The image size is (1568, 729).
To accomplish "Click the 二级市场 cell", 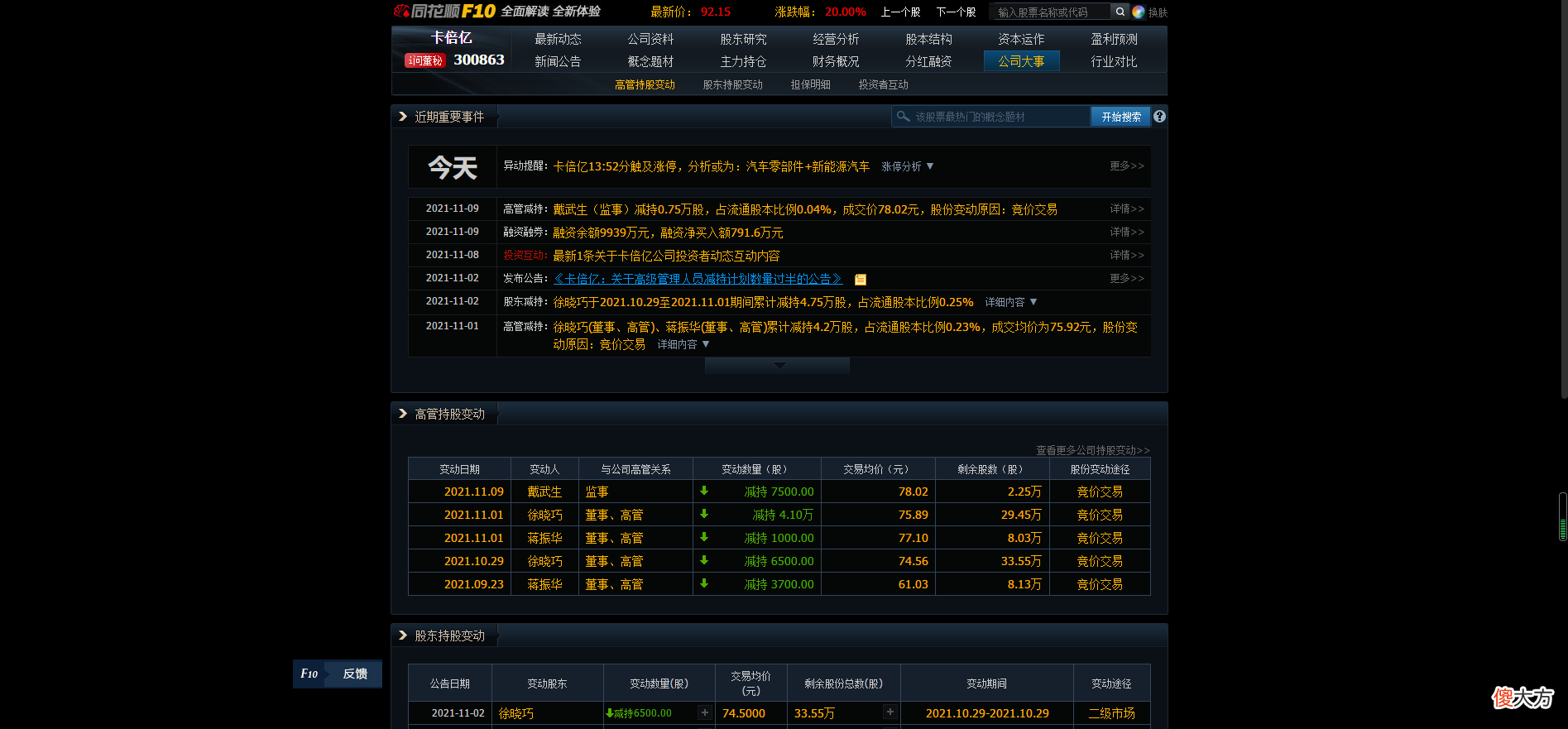I will (x=1111, y=713).
